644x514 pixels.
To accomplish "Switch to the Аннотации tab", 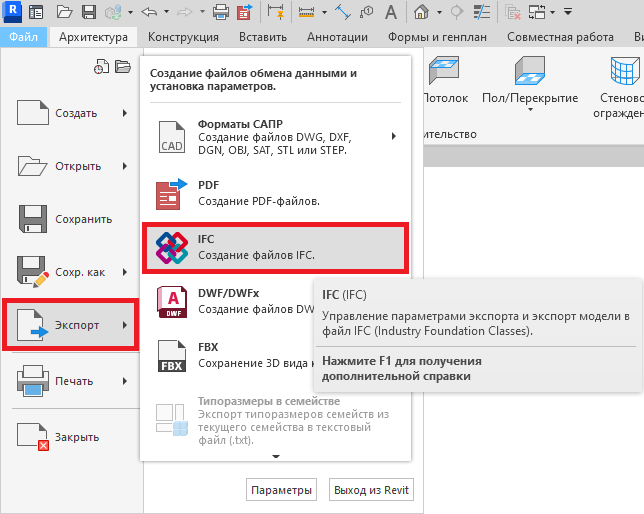I will click(x=338, y=37).
